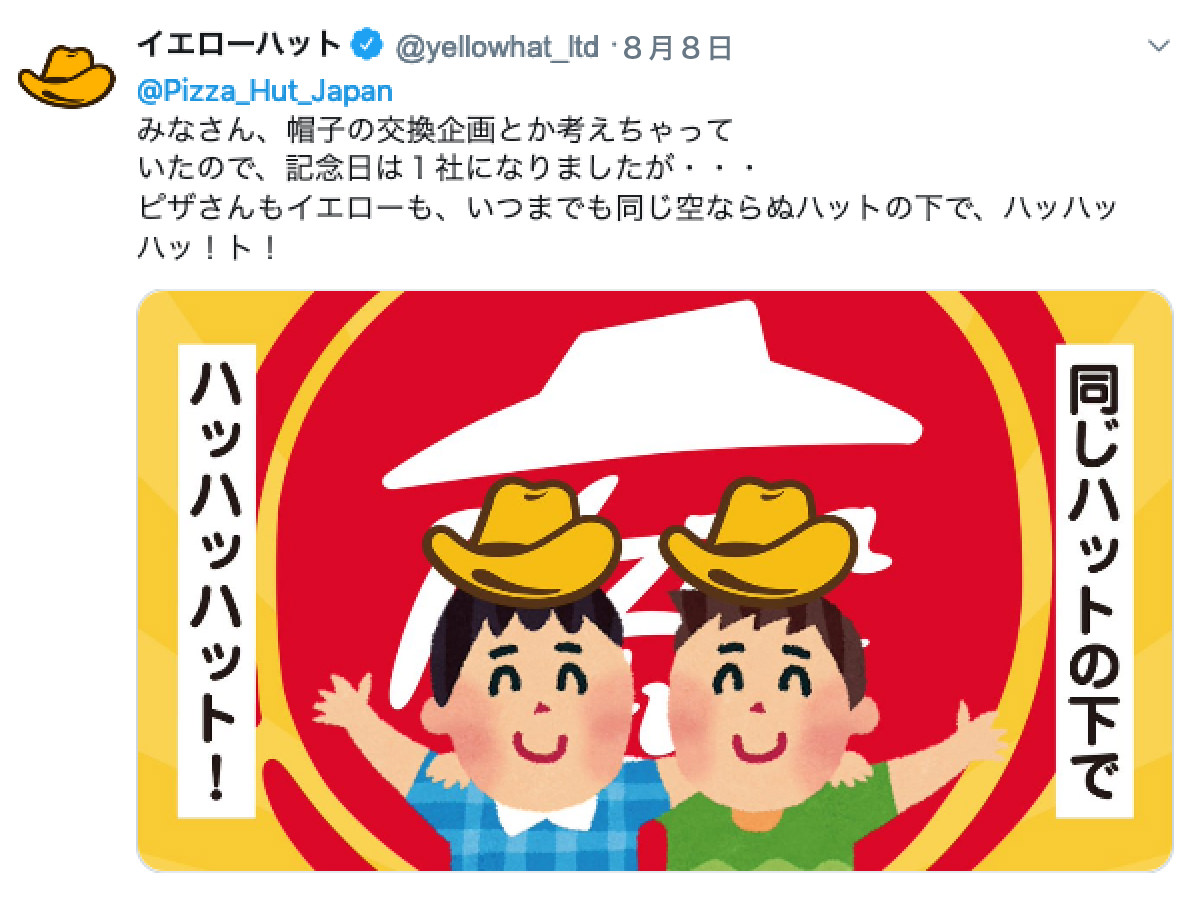Open the @yellowhat_ltd handle link
Image resolution: width=1192 pixels, height=903 pixels.
click(x=498, y=47)
